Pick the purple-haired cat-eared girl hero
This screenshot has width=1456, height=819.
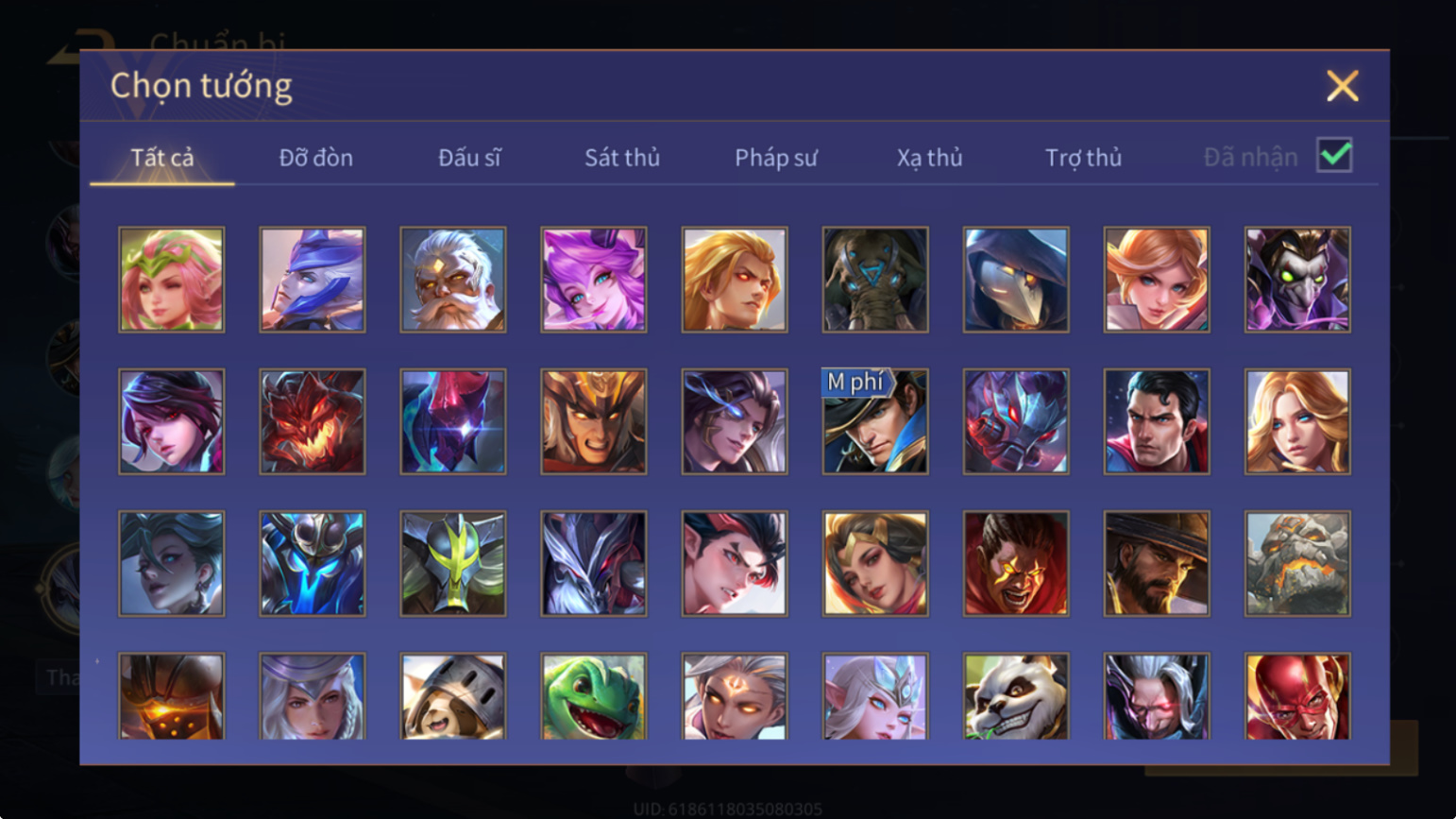tap(593, 280)
